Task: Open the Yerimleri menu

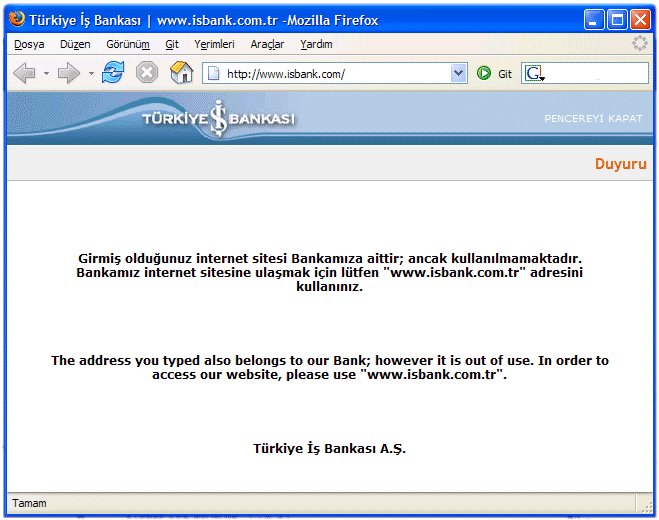Action: coord(214,44)
